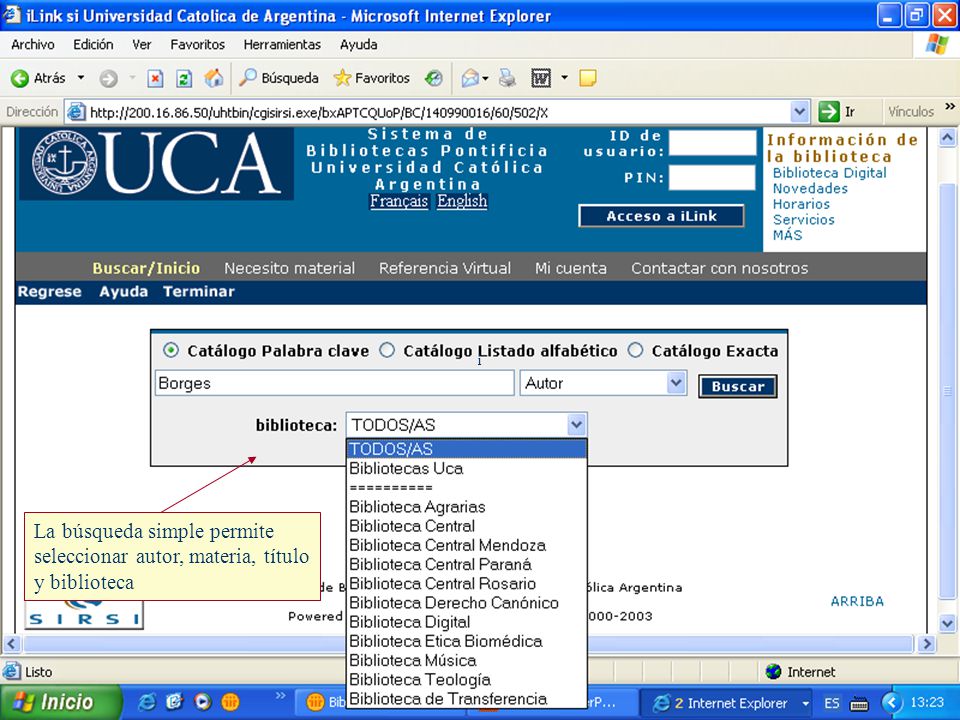Image resolution: width=960 pixels, height=720 pixels.
Task: Click the forward navigation arrow icon
Action: 108,78
